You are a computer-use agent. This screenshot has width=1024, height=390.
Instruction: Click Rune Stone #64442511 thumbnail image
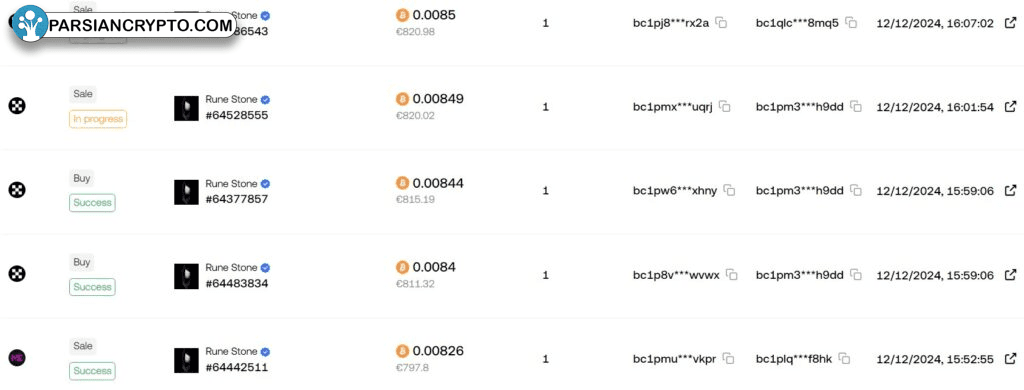click(x=186, y=361)
